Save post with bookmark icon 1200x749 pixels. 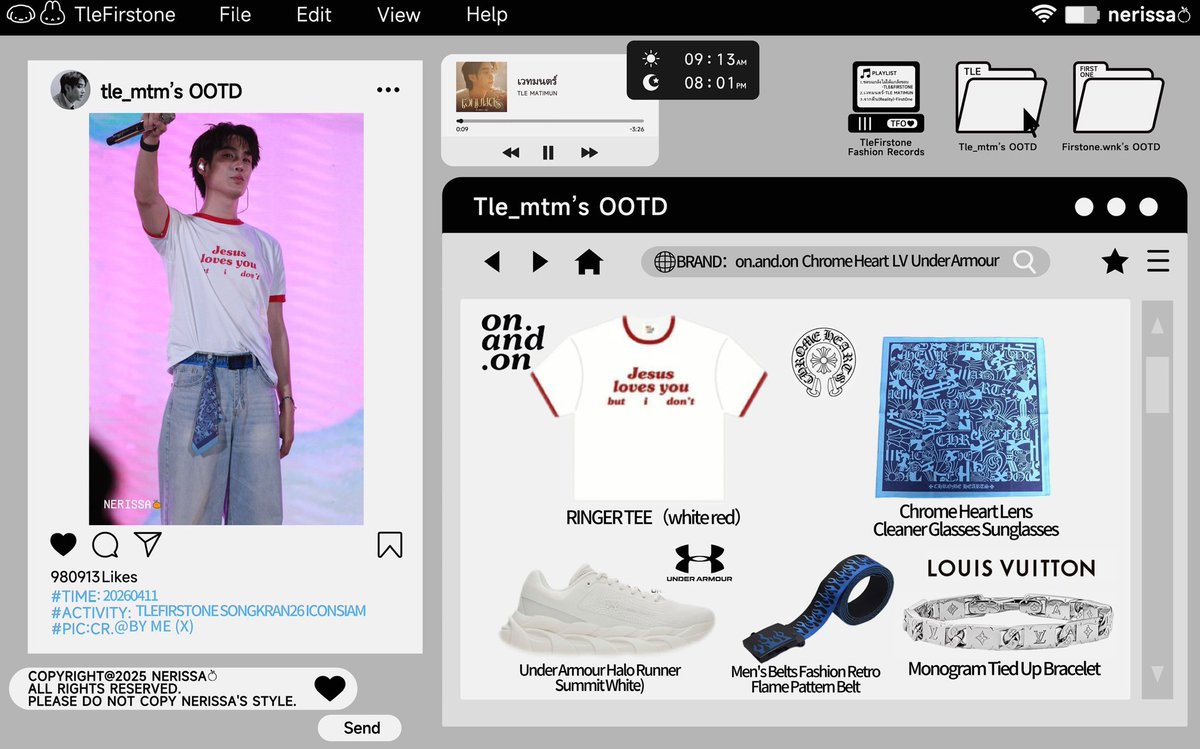click(390, 545)
